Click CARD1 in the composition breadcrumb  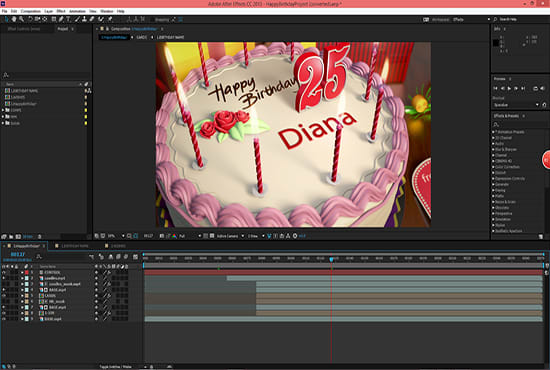(x=142, y=37)
